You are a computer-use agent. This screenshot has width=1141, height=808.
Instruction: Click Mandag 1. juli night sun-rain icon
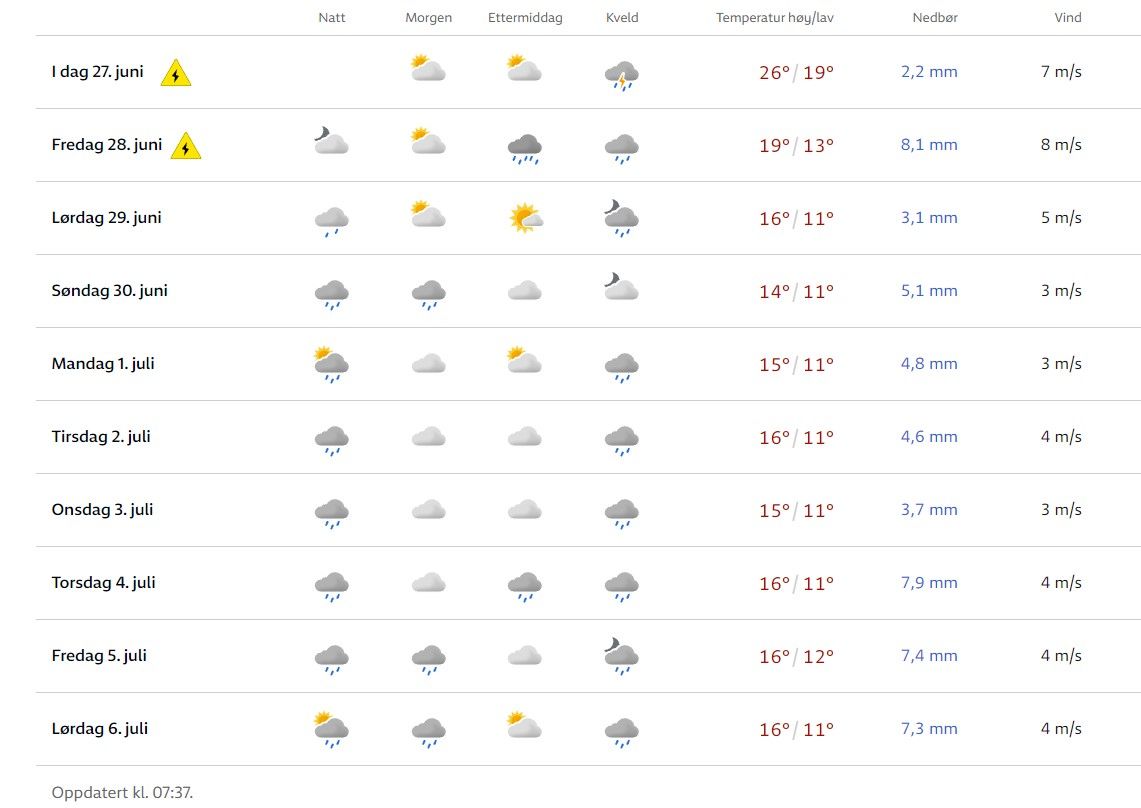331,364
